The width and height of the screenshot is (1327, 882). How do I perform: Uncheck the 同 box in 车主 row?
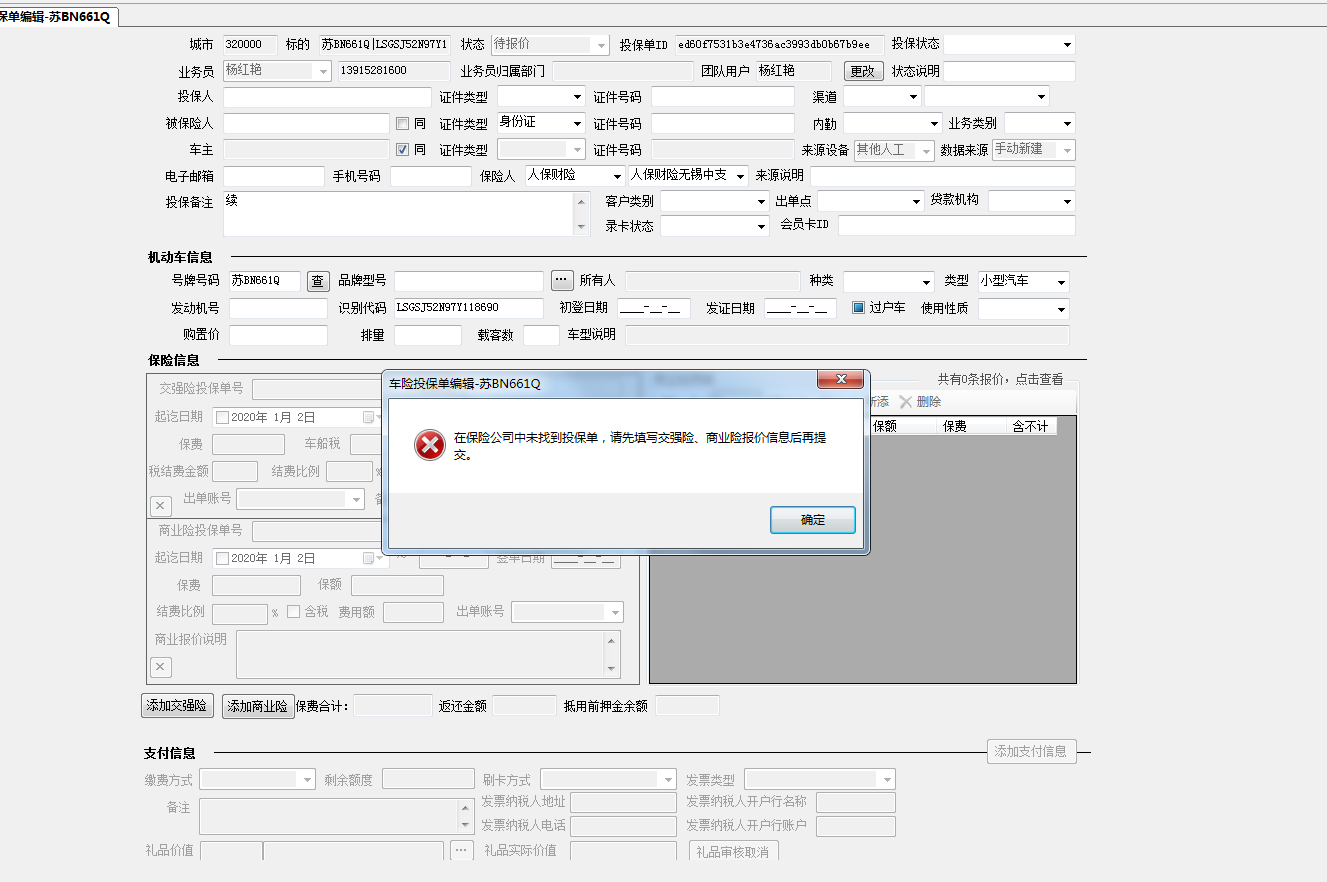(x=403, y=150)
